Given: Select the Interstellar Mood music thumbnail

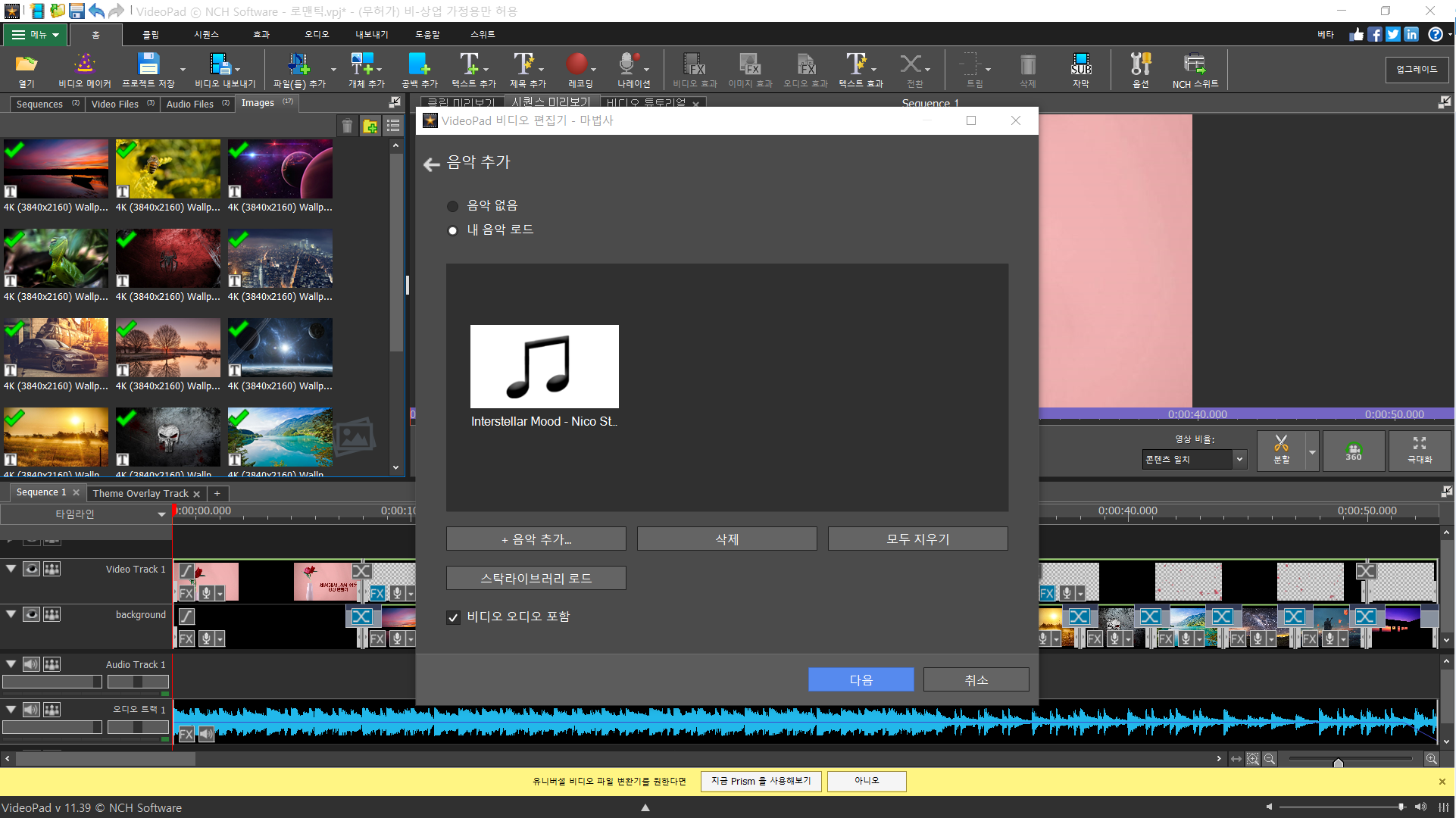Looking at the screenshot, I should point(544,367).
